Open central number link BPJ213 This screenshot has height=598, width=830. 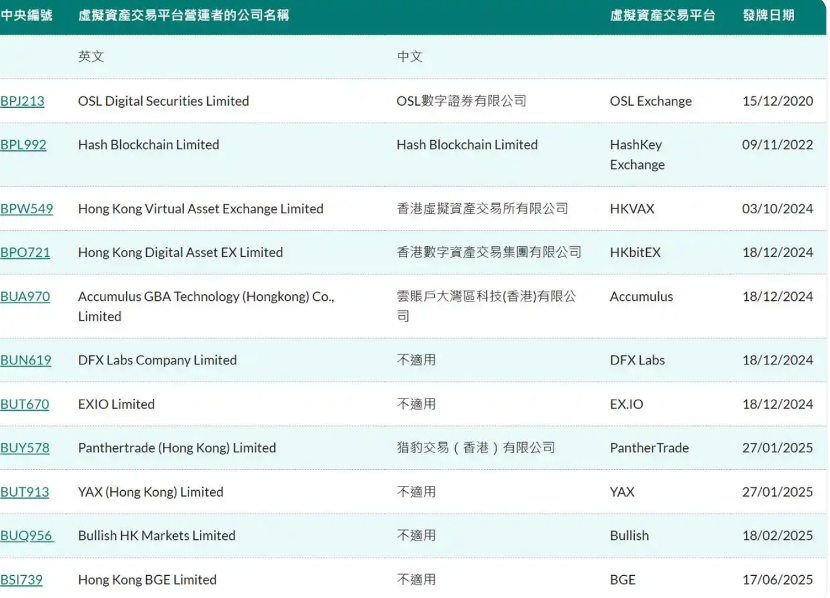(22, 101)
